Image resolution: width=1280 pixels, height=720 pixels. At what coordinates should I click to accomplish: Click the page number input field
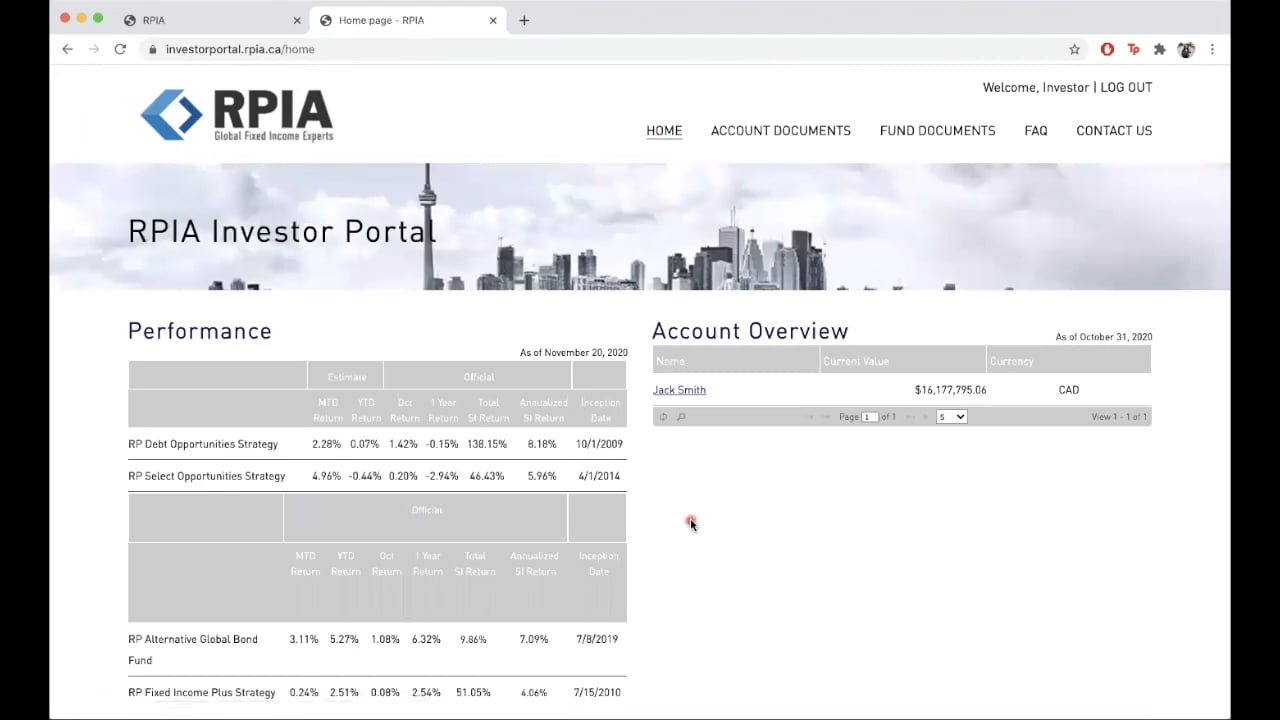coord(869,417)
